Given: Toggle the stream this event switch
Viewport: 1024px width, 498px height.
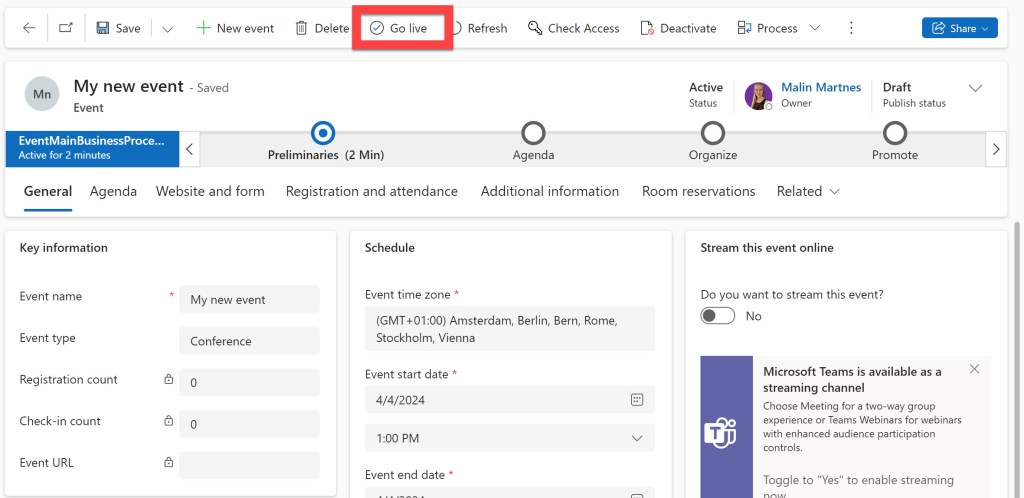Looking at the screenshot, I should pyautogui.click(x=718, y=316).
